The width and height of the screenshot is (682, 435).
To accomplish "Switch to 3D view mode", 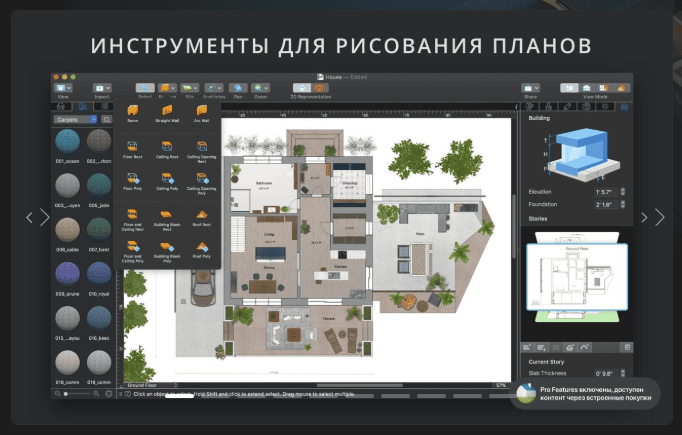I will pyautogui.click(x=586, y=88).
